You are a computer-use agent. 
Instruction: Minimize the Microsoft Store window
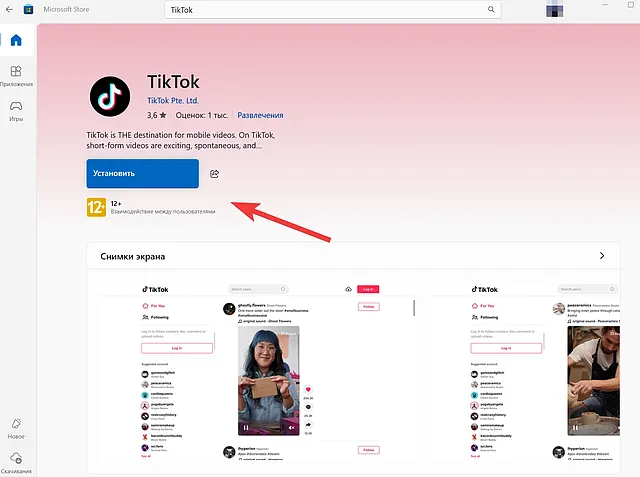(x=605, y=4)
